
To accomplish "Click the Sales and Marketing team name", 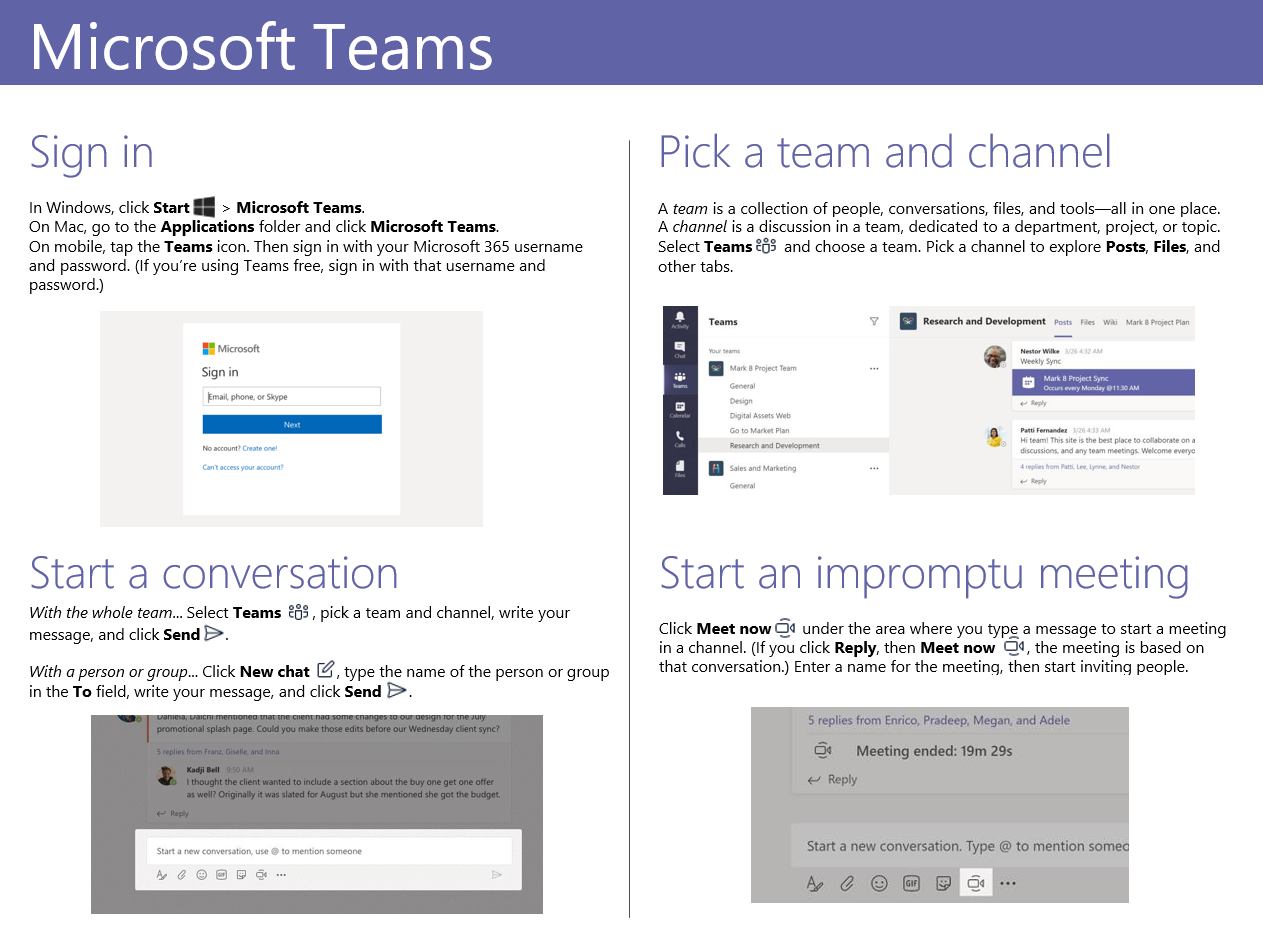I will tap(763, 468).
